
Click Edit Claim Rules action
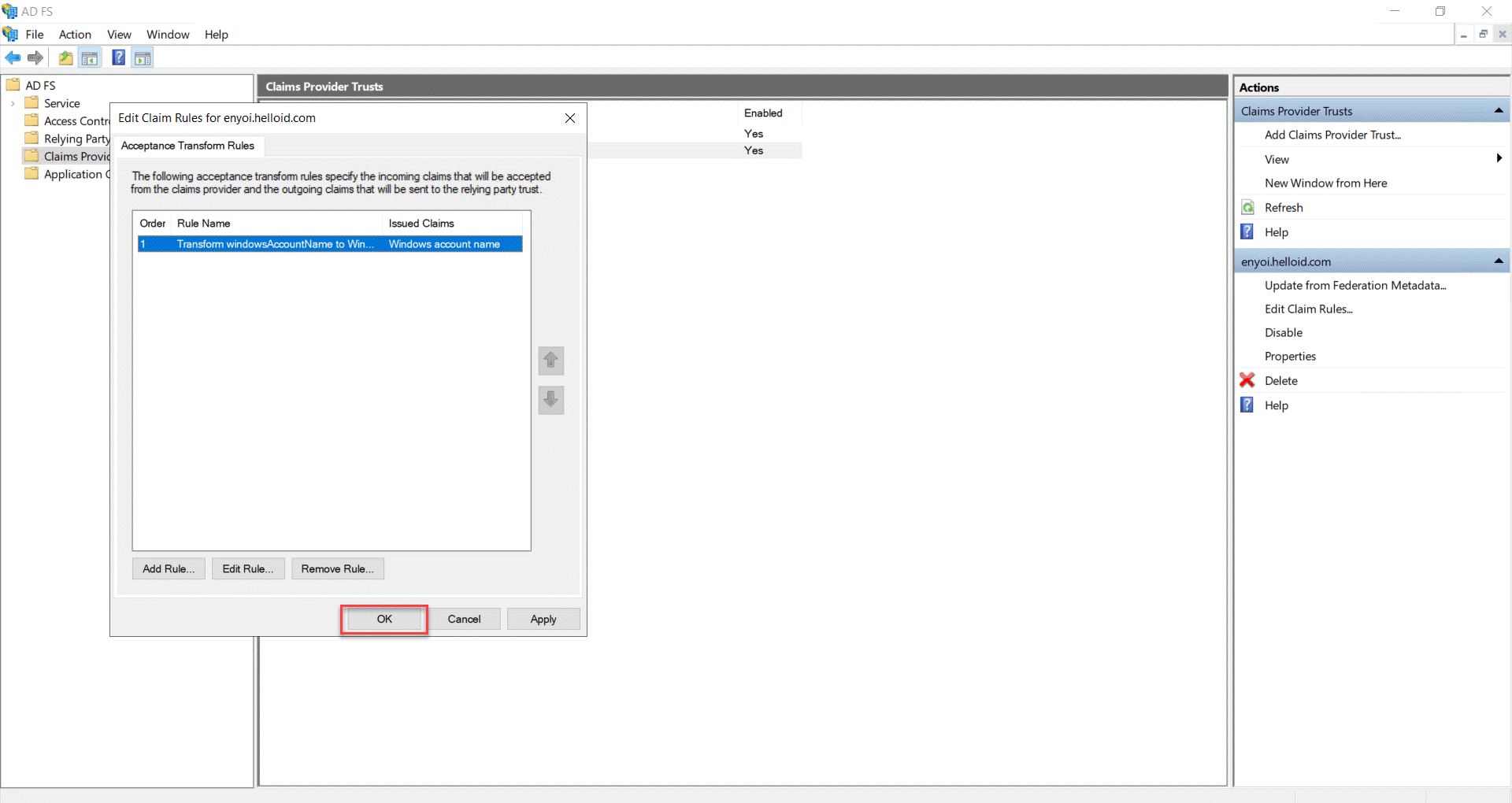(x=1309, y=309)
